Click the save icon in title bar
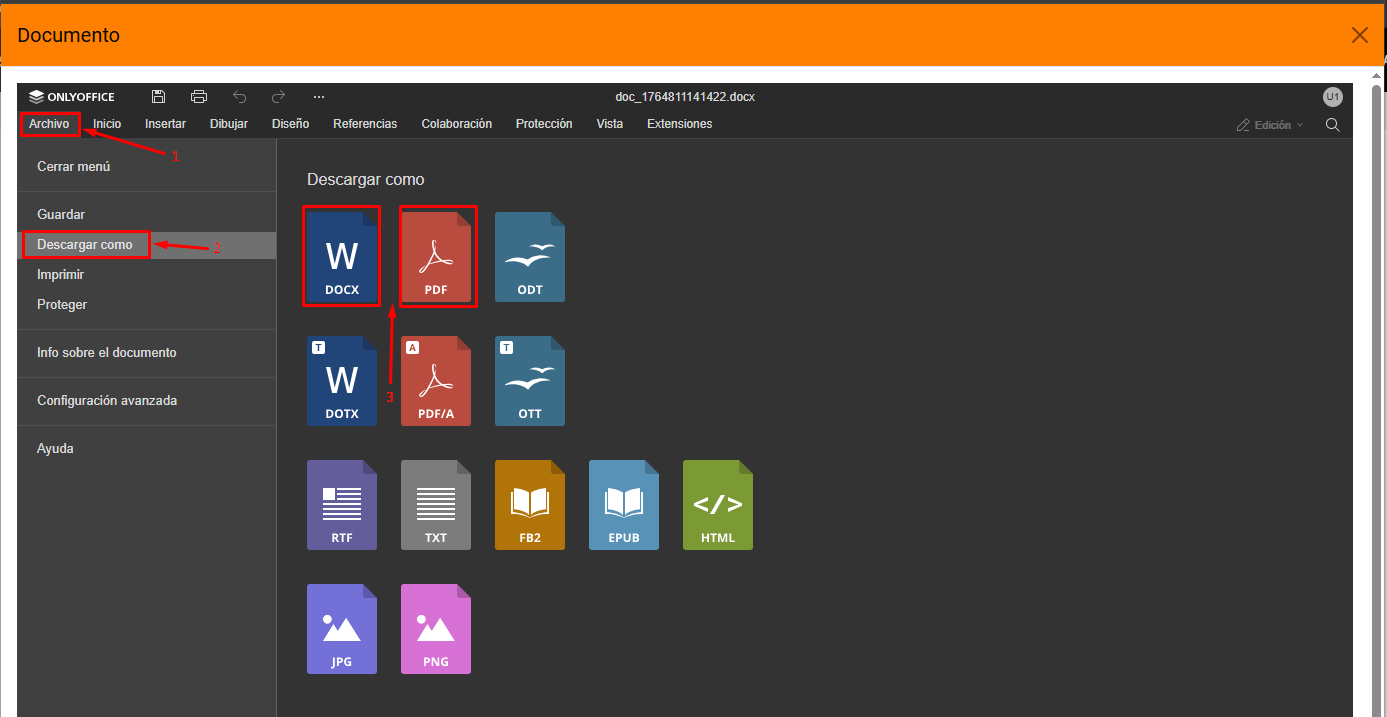 click(159, 97)
